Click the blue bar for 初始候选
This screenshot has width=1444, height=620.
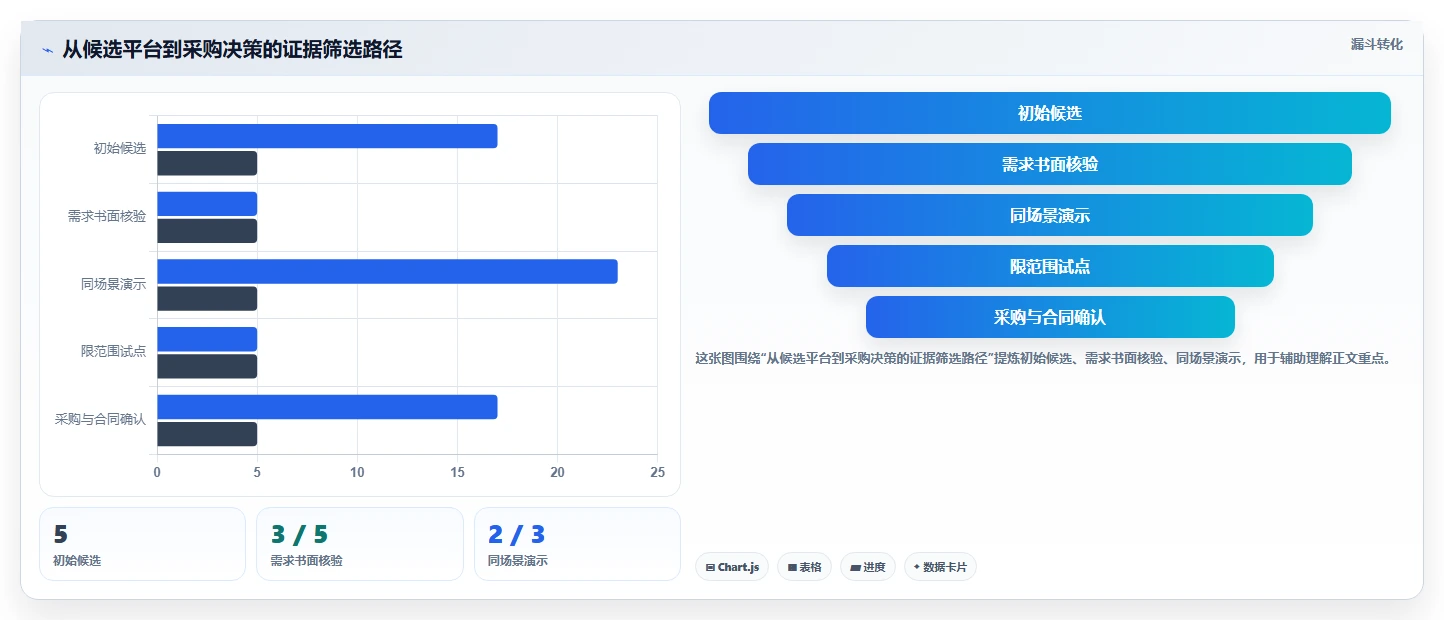327,136
